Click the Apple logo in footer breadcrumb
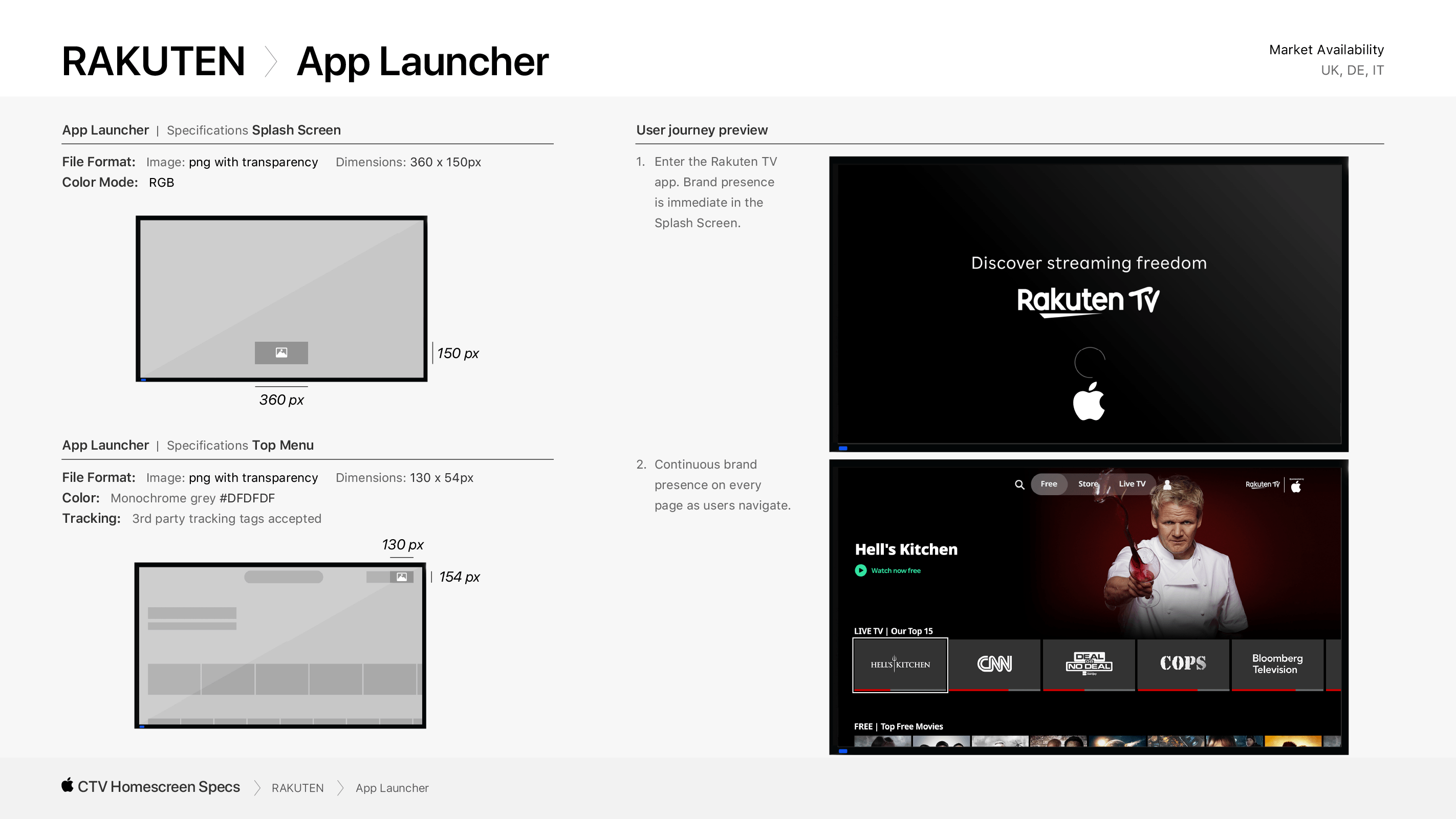 68,785
